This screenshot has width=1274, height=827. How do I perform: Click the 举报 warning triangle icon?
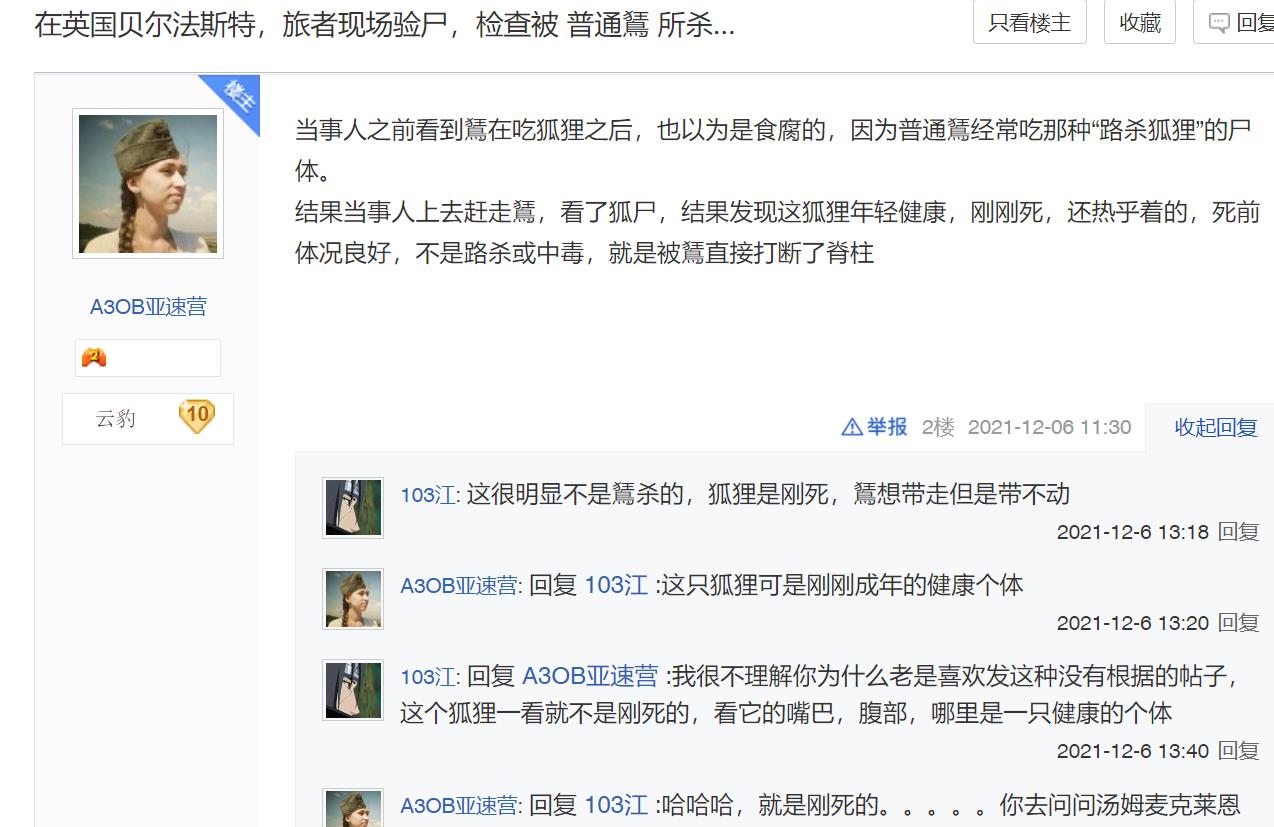[852, 428]
